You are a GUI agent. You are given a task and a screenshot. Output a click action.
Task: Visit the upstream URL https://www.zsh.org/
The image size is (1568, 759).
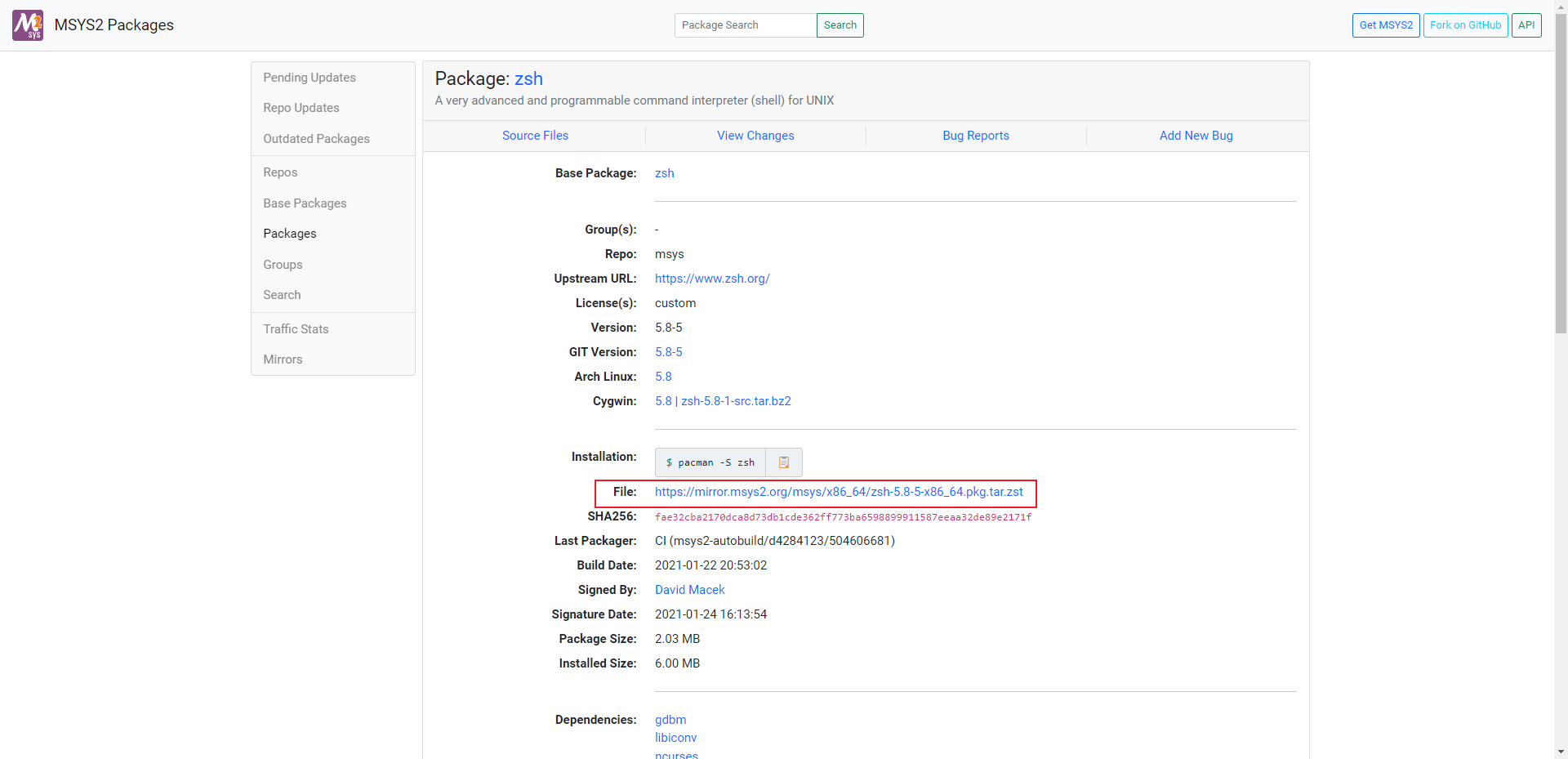pos(712,279)
